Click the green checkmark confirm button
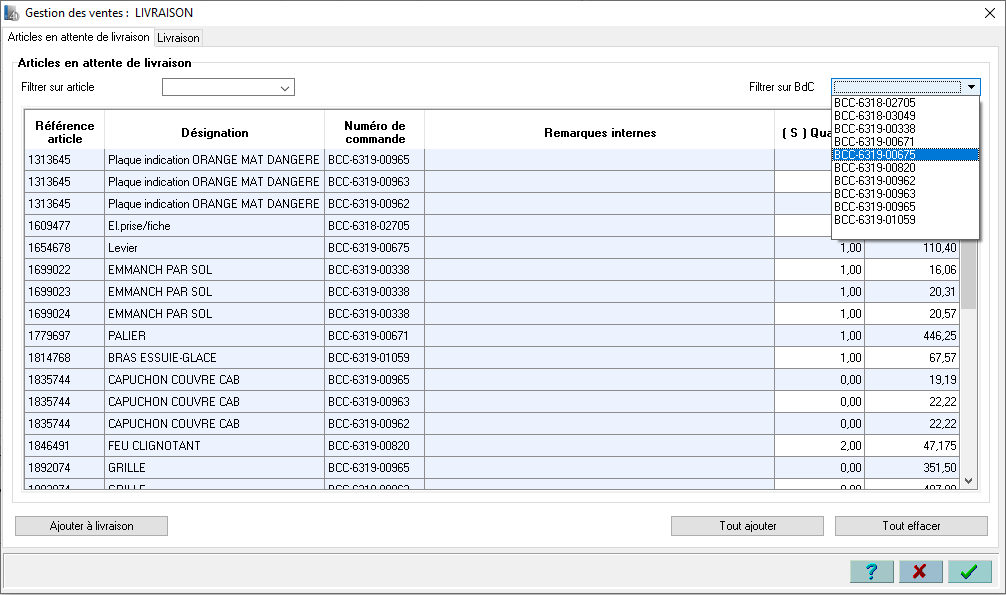 (969, 571)
